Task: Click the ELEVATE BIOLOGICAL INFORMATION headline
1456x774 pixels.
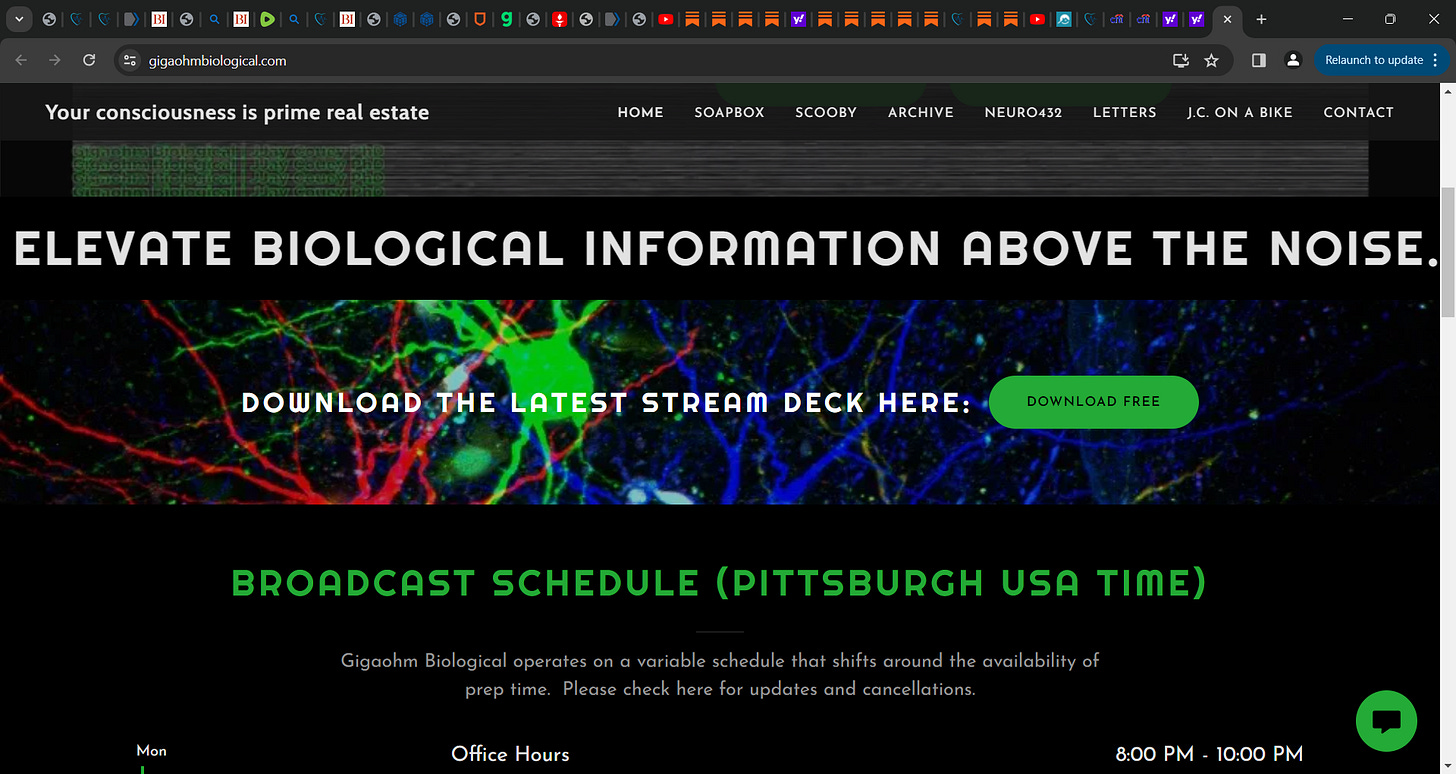Action: pos(727,248)
